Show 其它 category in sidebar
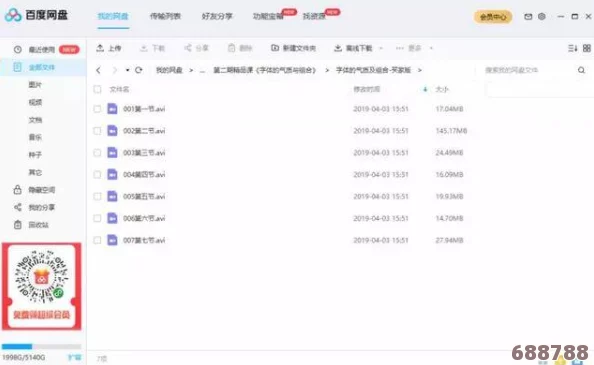This screenshot has height=365, width=594. tap(35, 172)
